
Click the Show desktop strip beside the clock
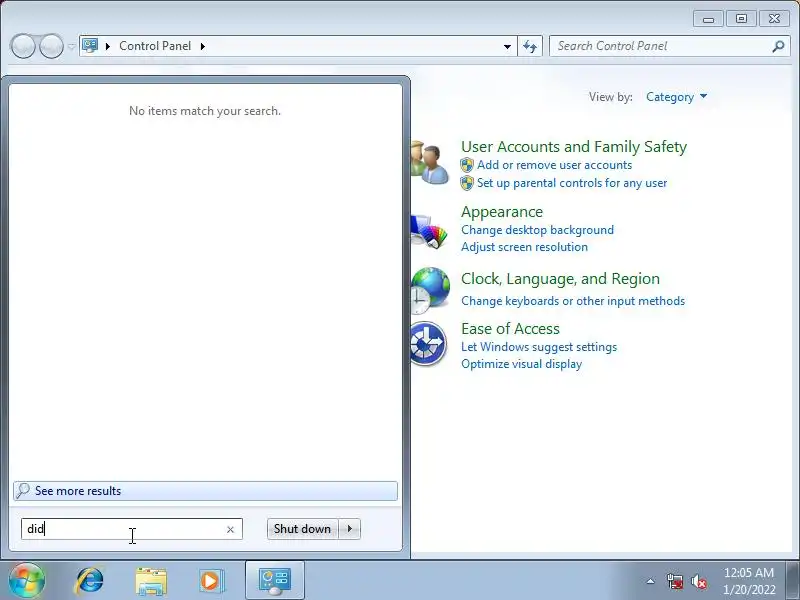(793, 580)
